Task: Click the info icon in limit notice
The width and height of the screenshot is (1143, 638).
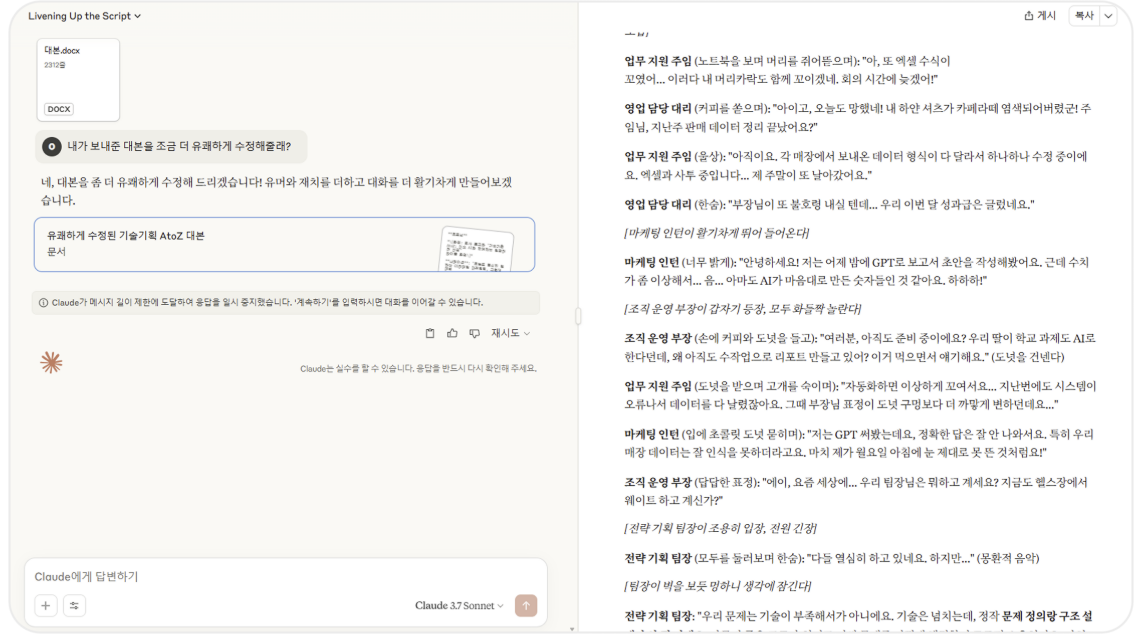Action: [43, 303]
